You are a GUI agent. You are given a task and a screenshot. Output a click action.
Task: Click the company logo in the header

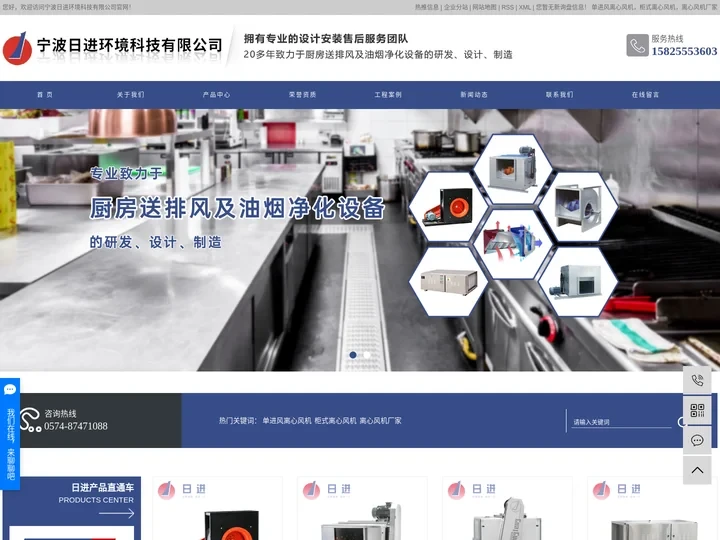pos(17,47)
